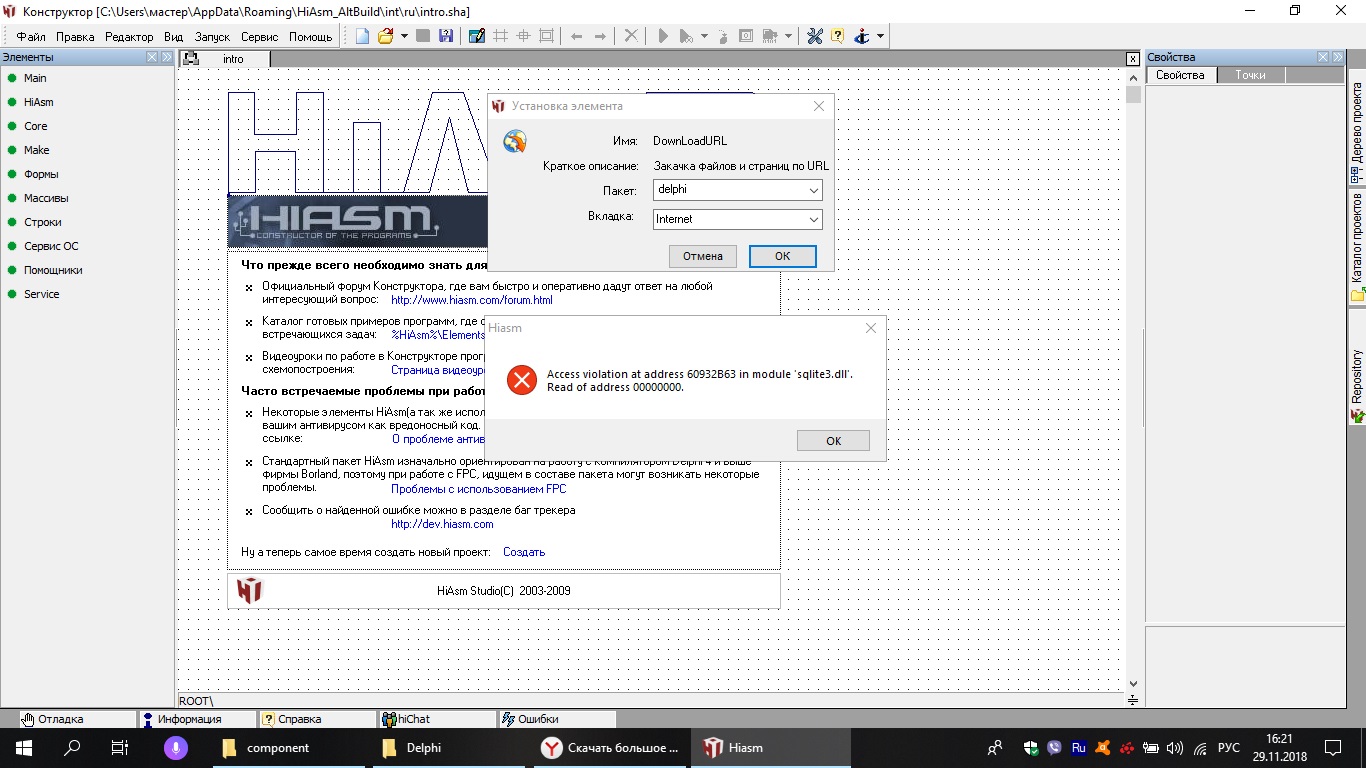Expand the dropdown next to anchor icon

[x=880, y=36]
